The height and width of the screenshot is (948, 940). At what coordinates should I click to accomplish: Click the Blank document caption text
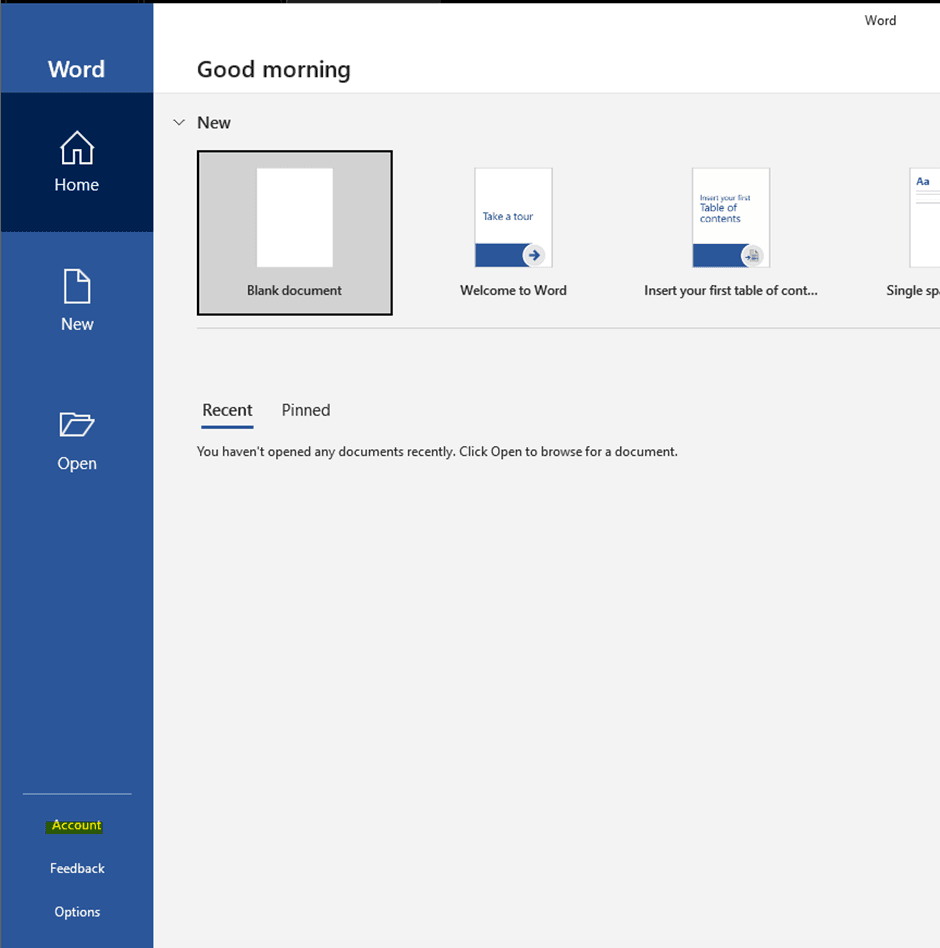tap(295, 290)
